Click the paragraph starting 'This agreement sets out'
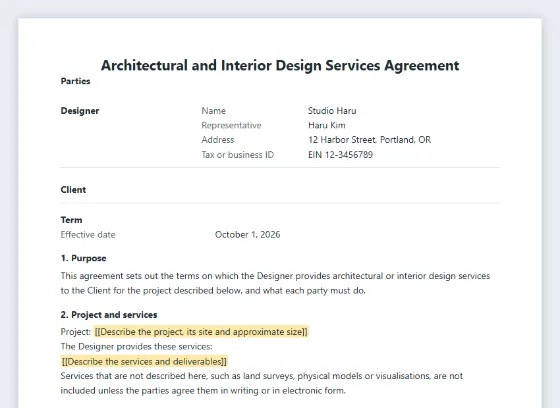 (275, 283)
